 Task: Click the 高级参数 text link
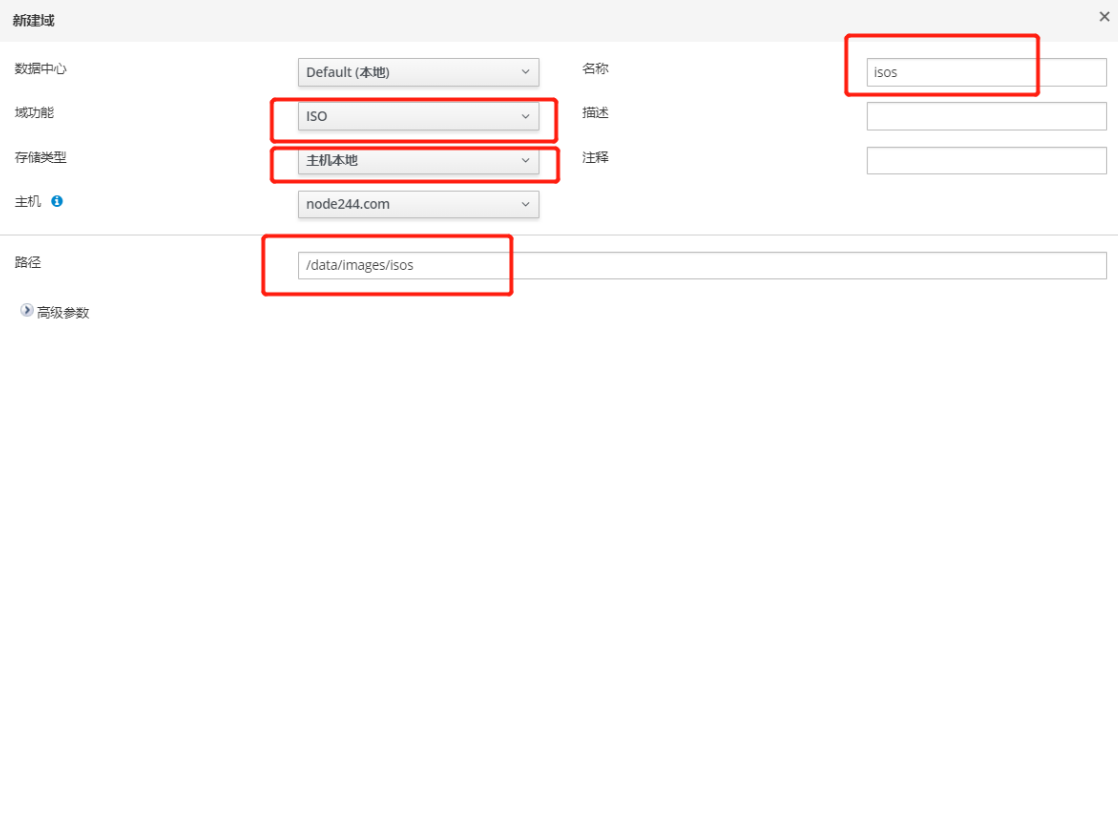coord(63,313)
